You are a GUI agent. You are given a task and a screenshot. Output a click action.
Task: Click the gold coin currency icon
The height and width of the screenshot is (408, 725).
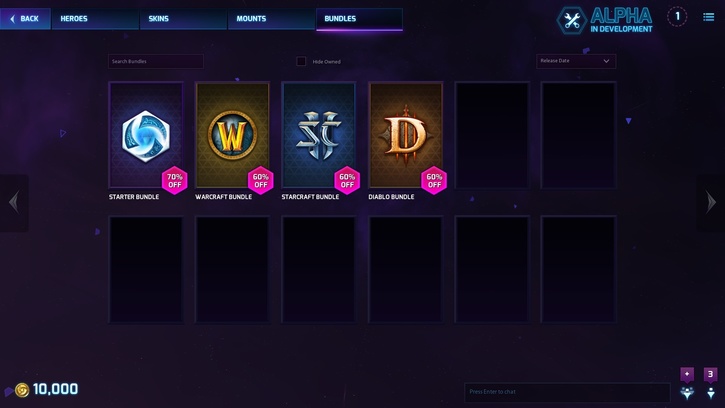pos(22,390)
